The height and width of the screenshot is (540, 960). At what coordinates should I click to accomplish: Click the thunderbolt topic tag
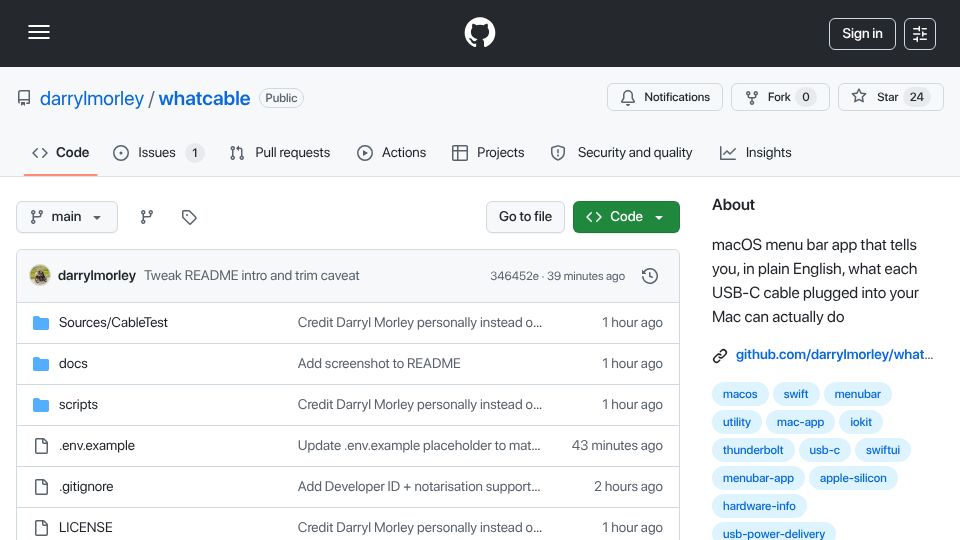click(x=753, y=450)
